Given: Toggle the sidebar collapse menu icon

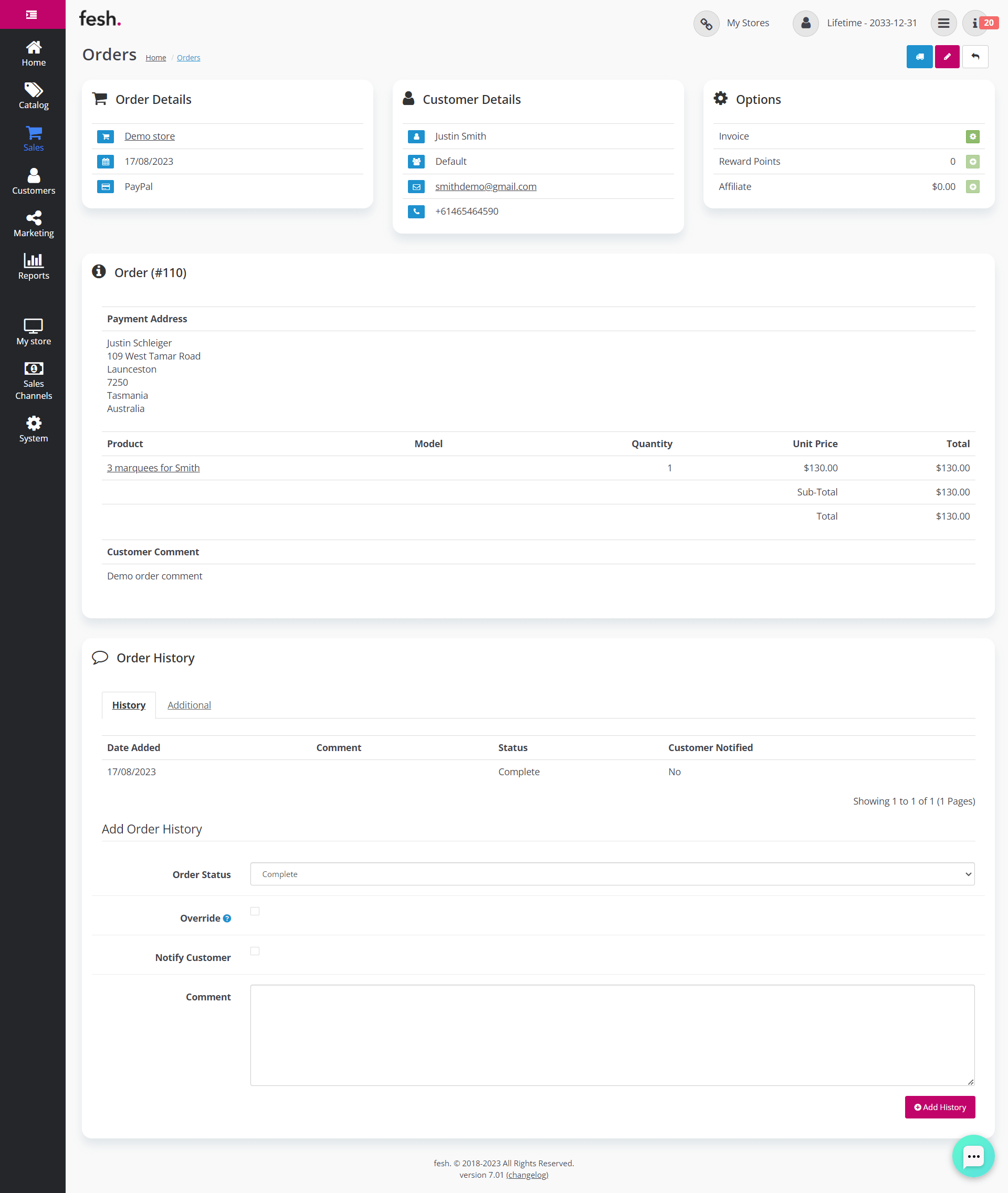Looking at the screenshot, I should click(32, 14).
